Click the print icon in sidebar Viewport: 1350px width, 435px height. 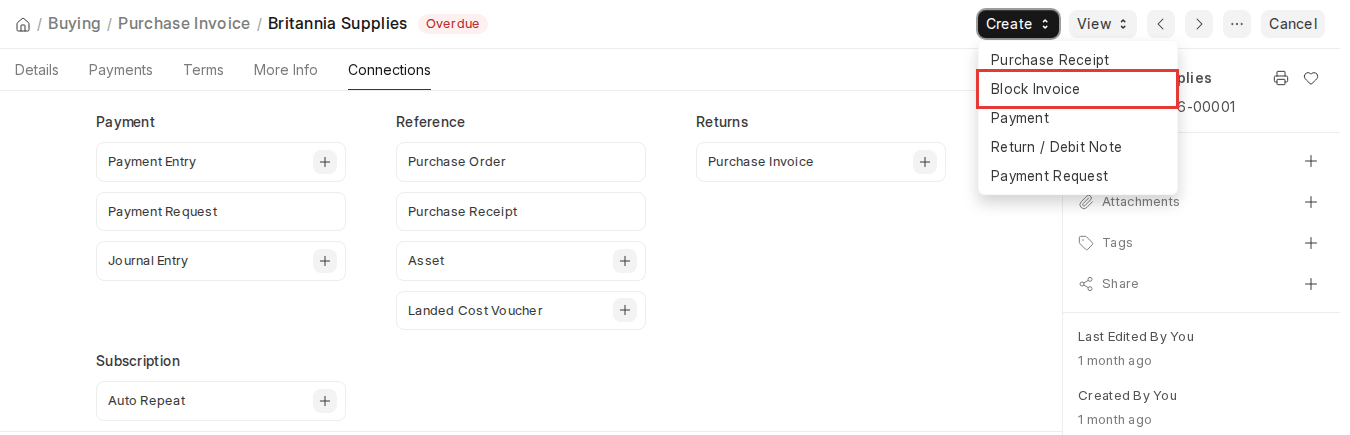click(x=1281, y=78)
